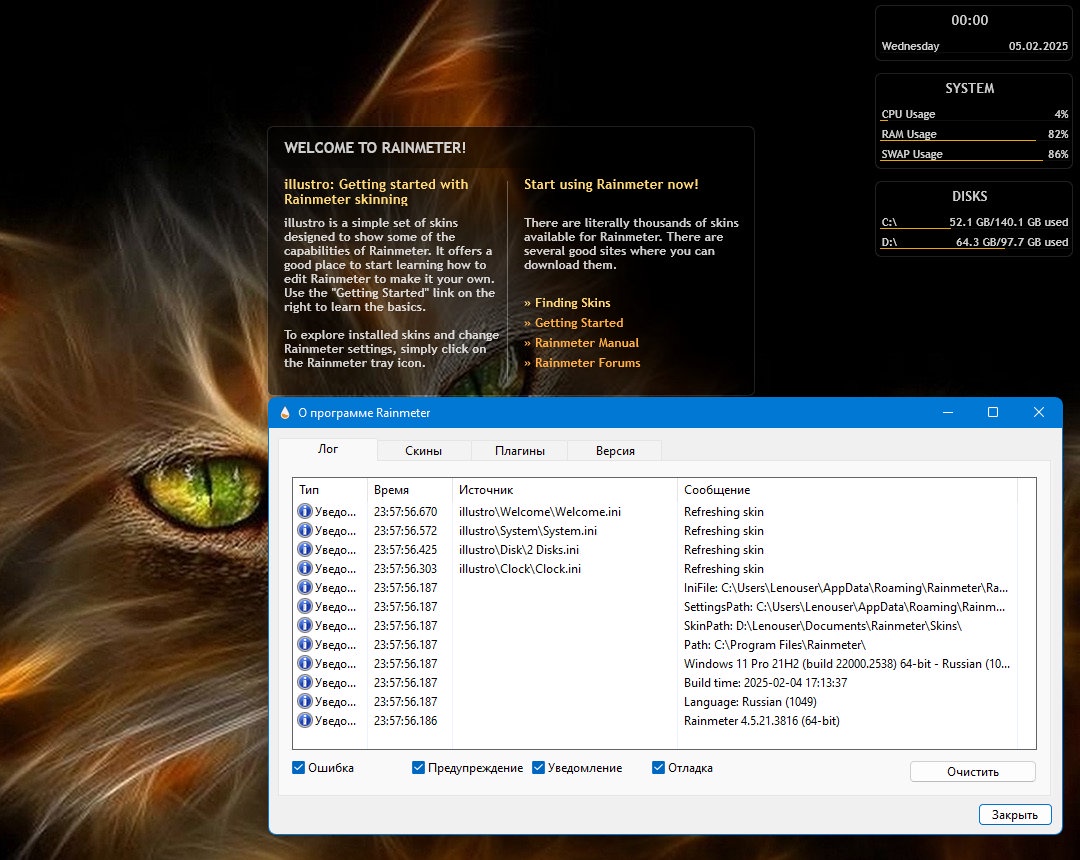Select the Версия tab
The image size is (1080, 860).
615,451
